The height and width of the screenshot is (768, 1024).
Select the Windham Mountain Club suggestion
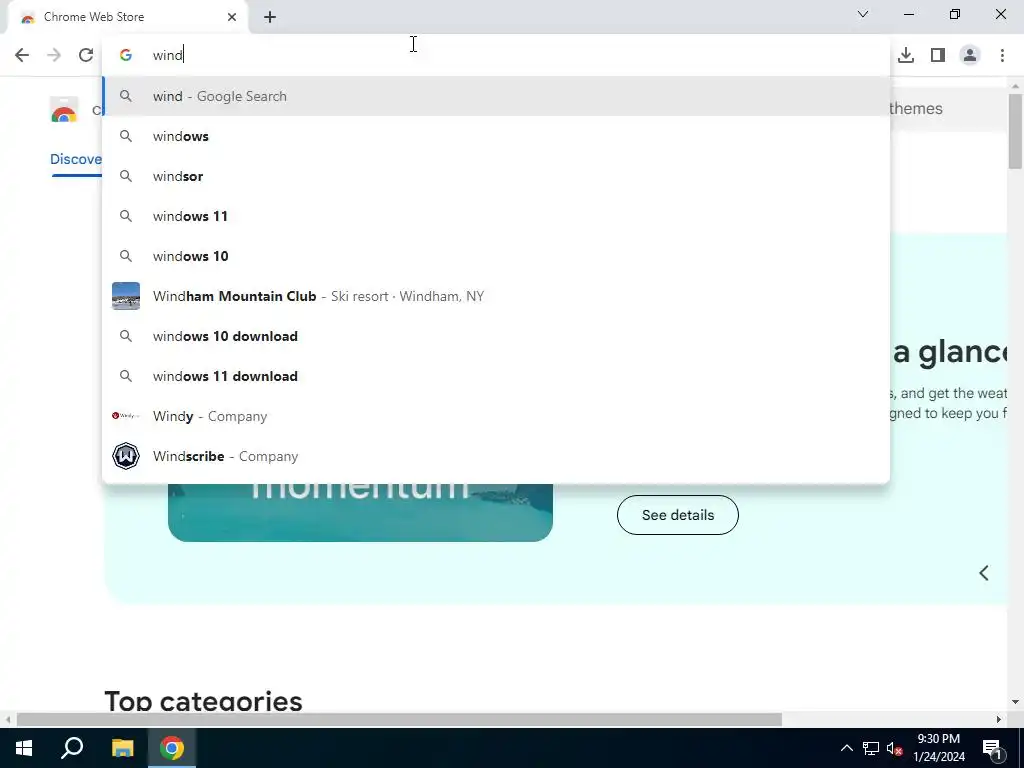[x=496, y=296]
